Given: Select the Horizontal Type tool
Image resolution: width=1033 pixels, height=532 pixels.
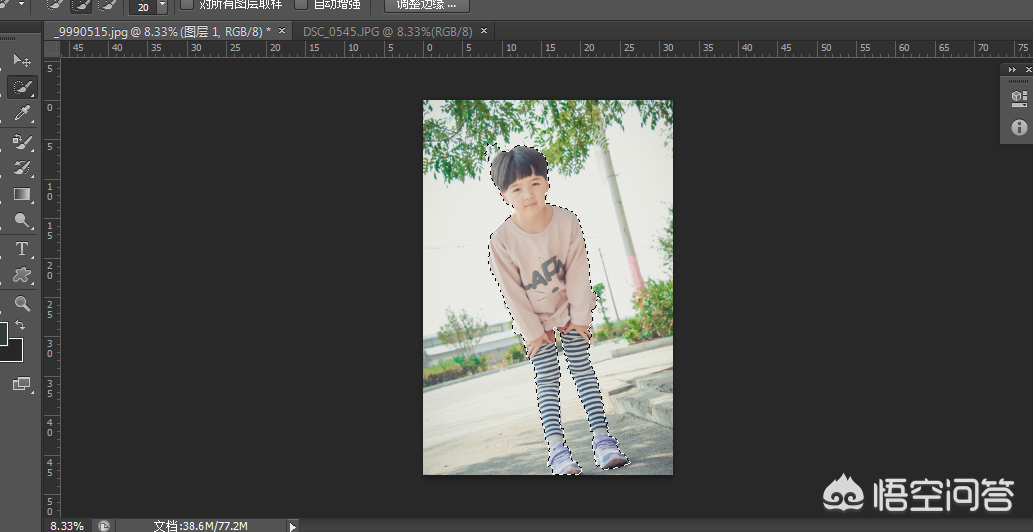Looking at the screenshot, I should point(21,248).
